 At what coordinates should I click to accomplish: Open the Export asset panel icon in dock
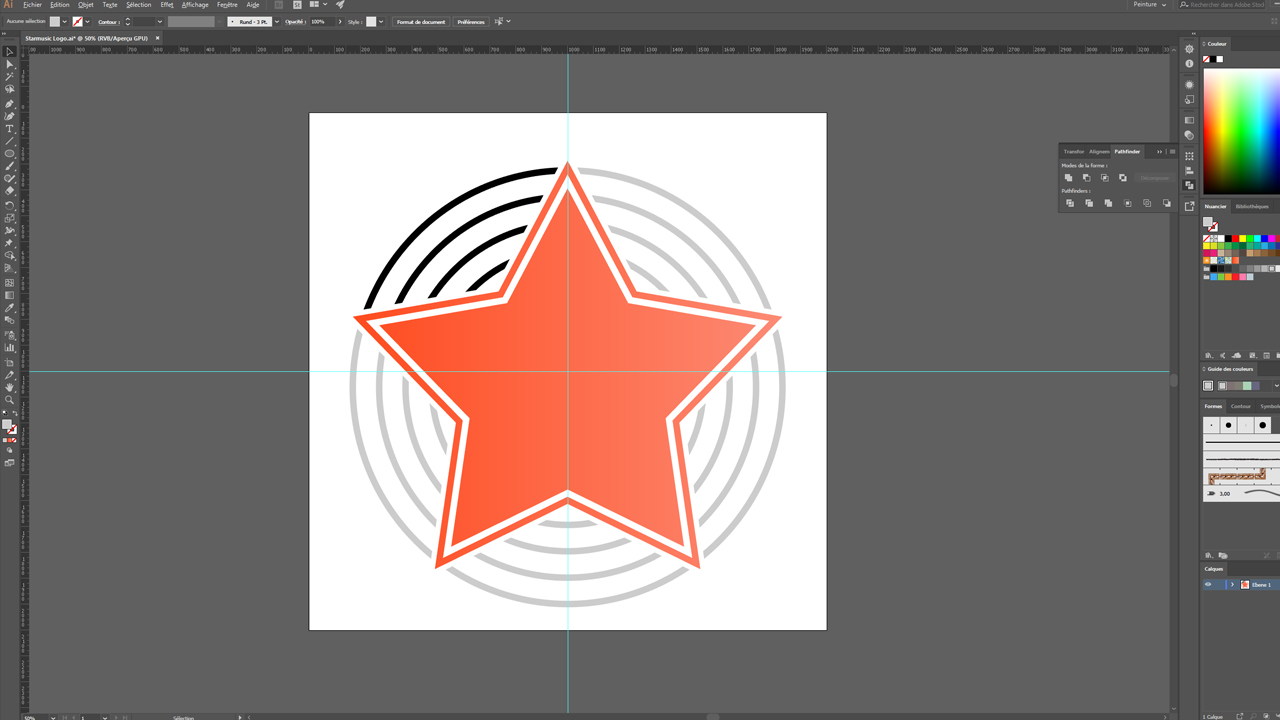tap(1189, 206)
